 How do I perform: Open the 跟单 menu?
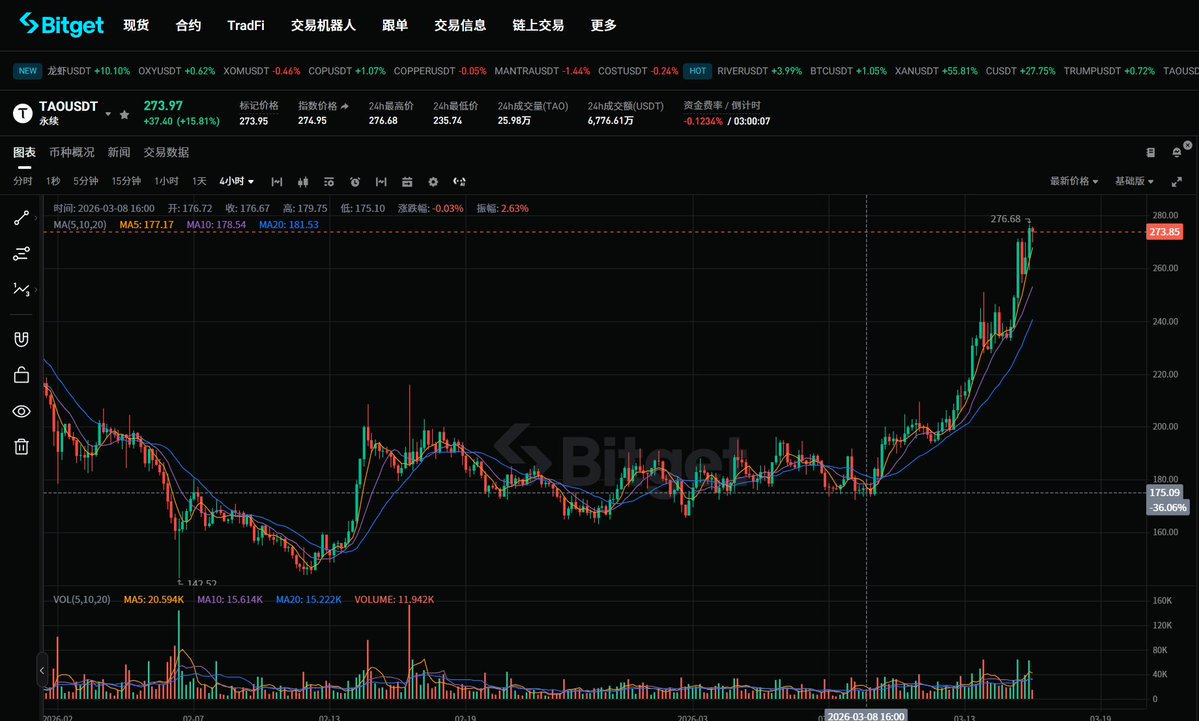click(395, 25)
